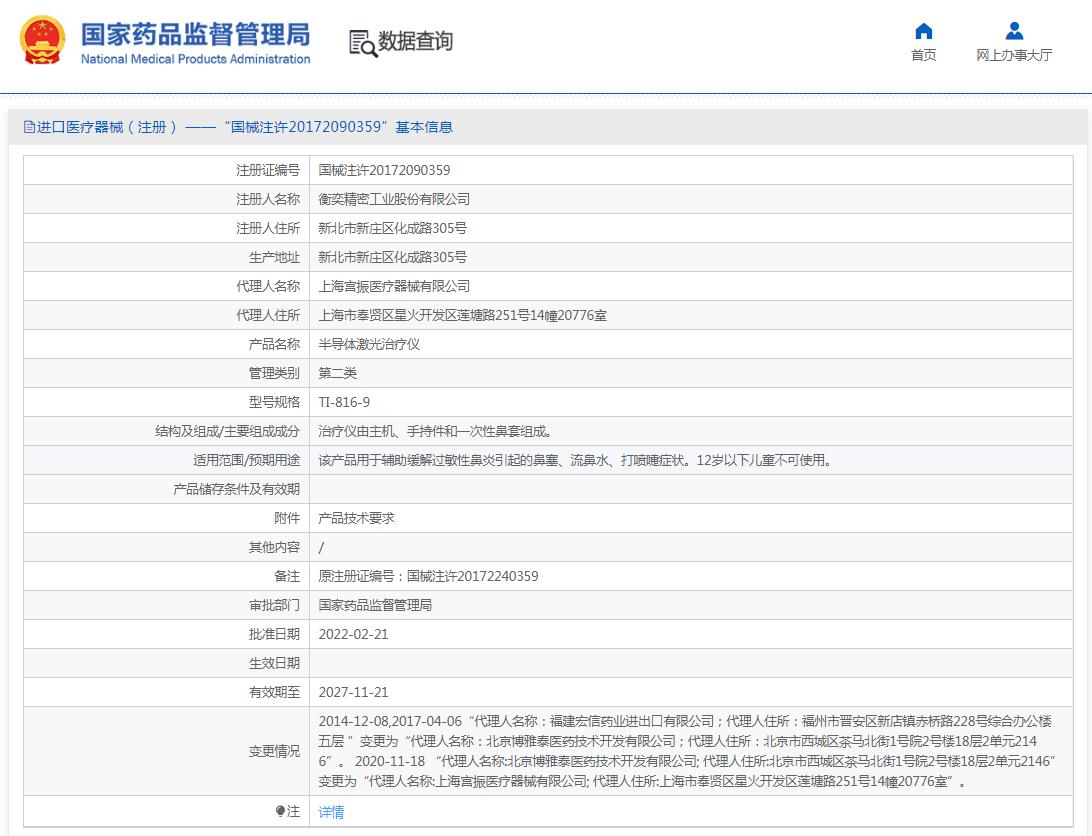Click the 第二类 management category value
Image resolution: width=1092 pixels, height=836 pixels.
tap(338, 373)
